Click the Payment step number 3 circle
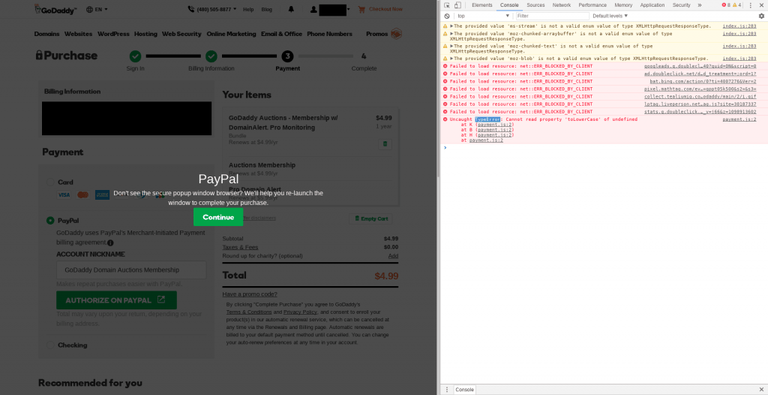Viewport: 768px width, 395px height. click(x=288, y=56)
